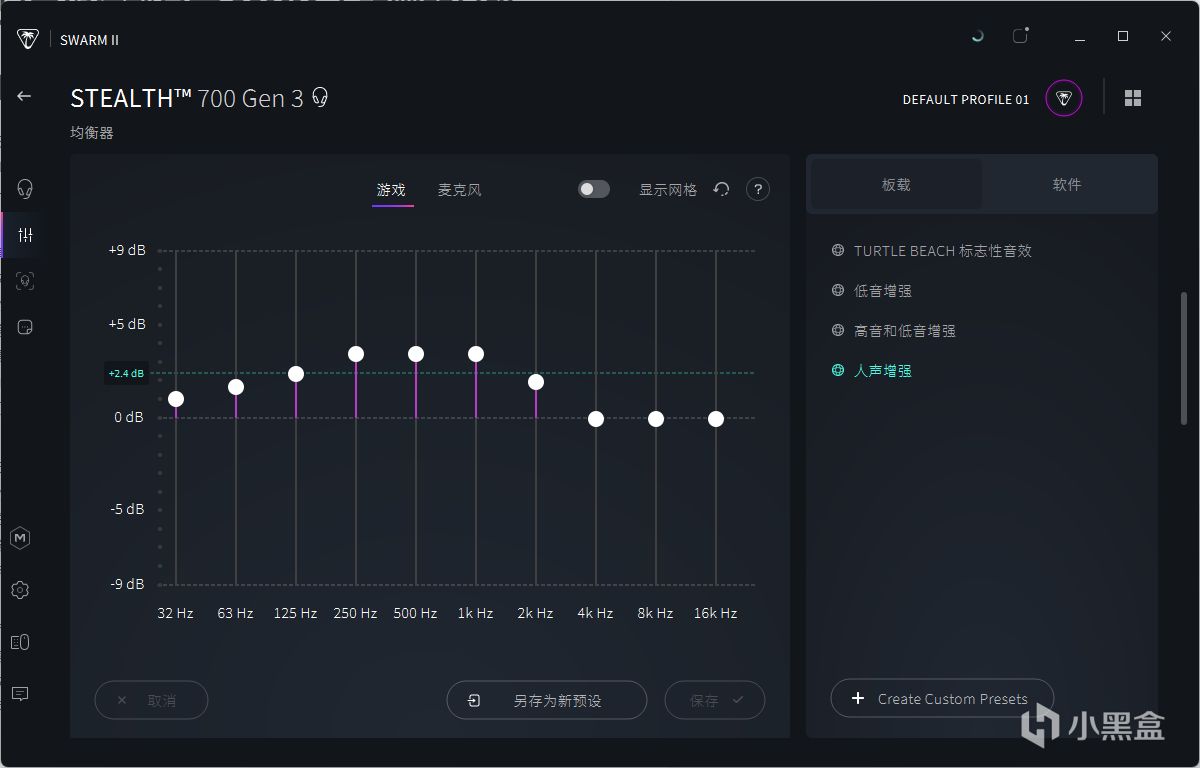Click 另存为新预设 button
This screenshot has width=1200, height=768.
pyautogui.click(x=547, y=700)
